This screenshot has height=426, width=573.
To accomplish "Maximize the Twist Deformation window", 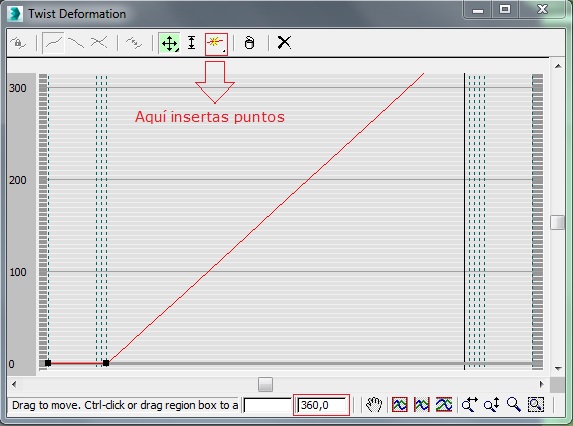I will 505,9.
